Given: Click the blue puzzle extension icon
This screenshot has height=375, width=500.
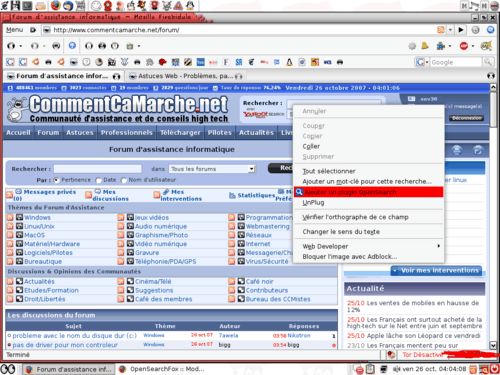Looking at the screenshot, I should 441,46.
